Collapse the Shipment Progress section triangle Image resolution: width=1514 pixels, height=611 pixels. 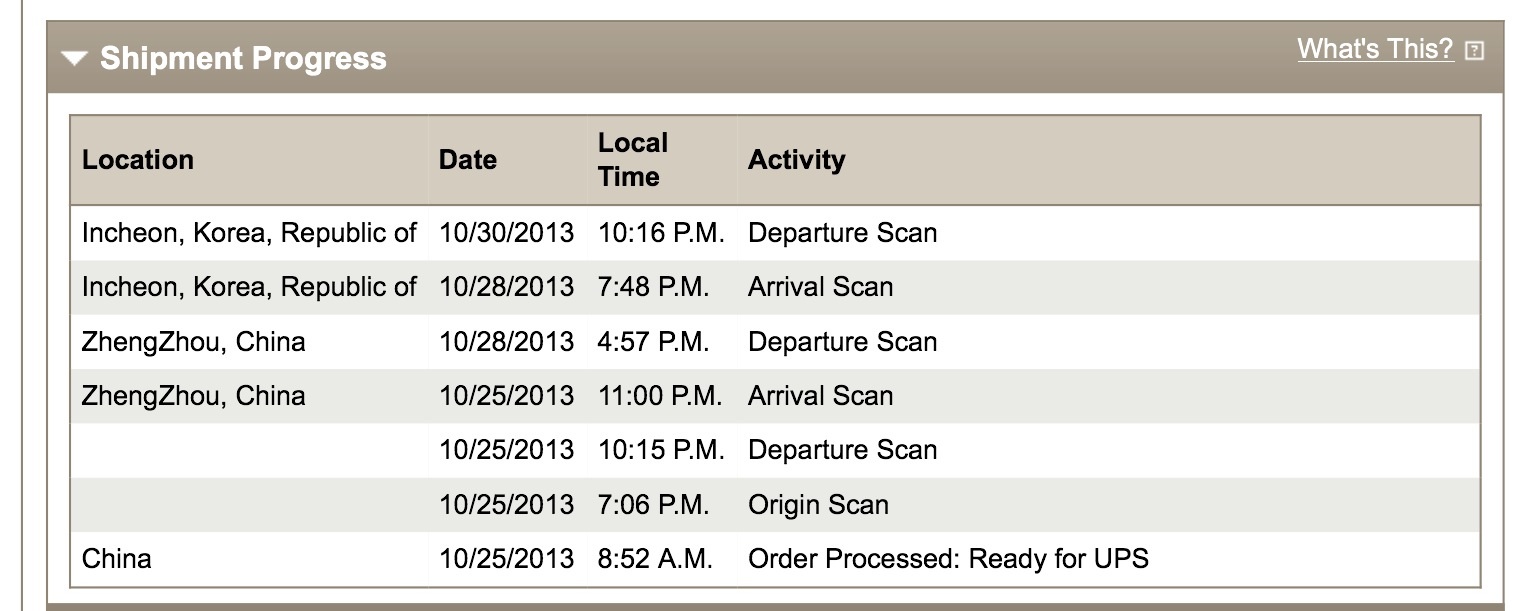click(x=75, y=59)
